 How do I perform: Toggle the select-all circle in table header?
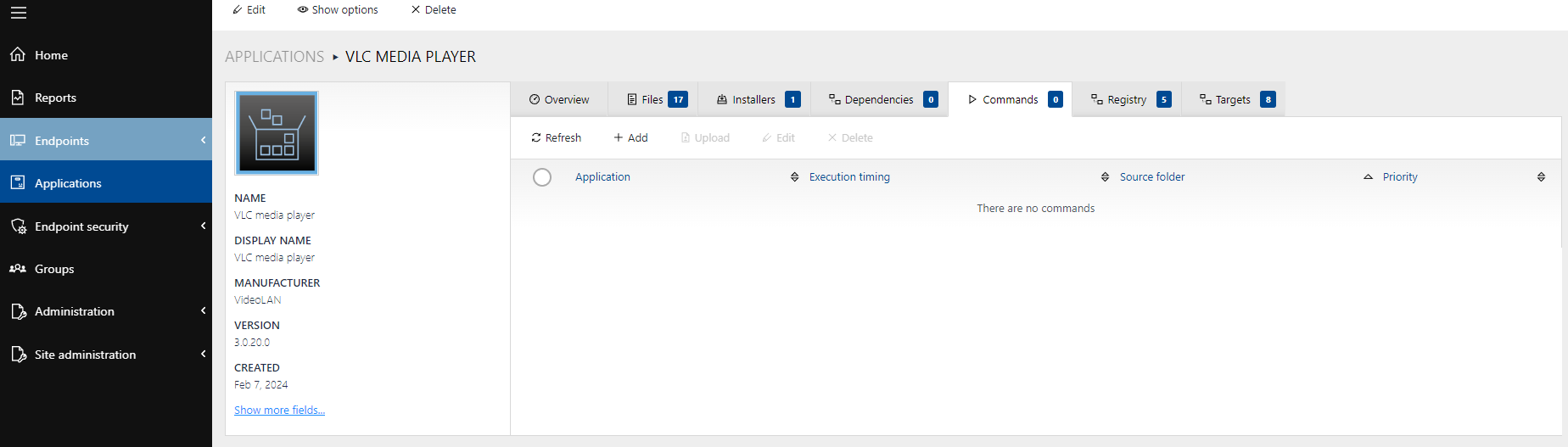pyautogui.click(x=542, y=177)
